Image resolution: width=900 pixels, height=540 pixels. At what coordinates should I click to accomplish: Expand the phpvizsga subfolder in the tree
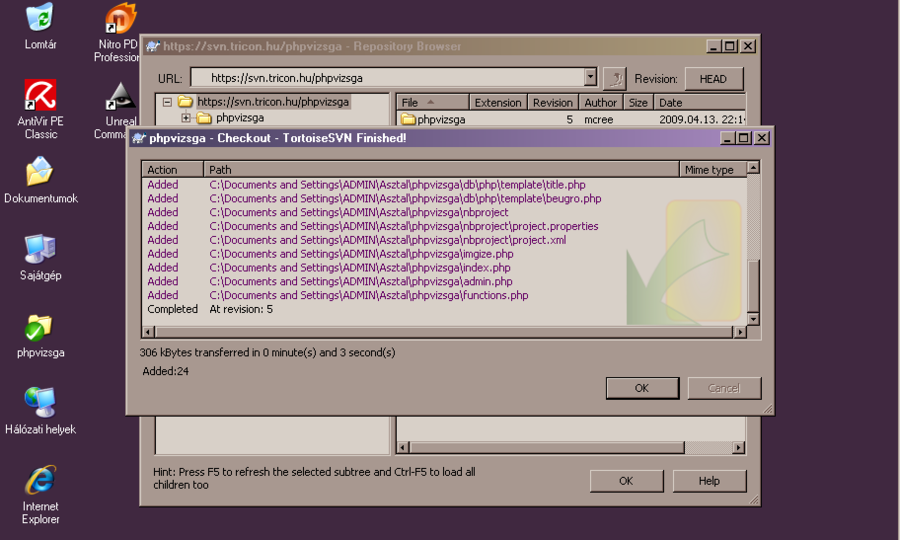pyautogui.click(x=186, y=118)
